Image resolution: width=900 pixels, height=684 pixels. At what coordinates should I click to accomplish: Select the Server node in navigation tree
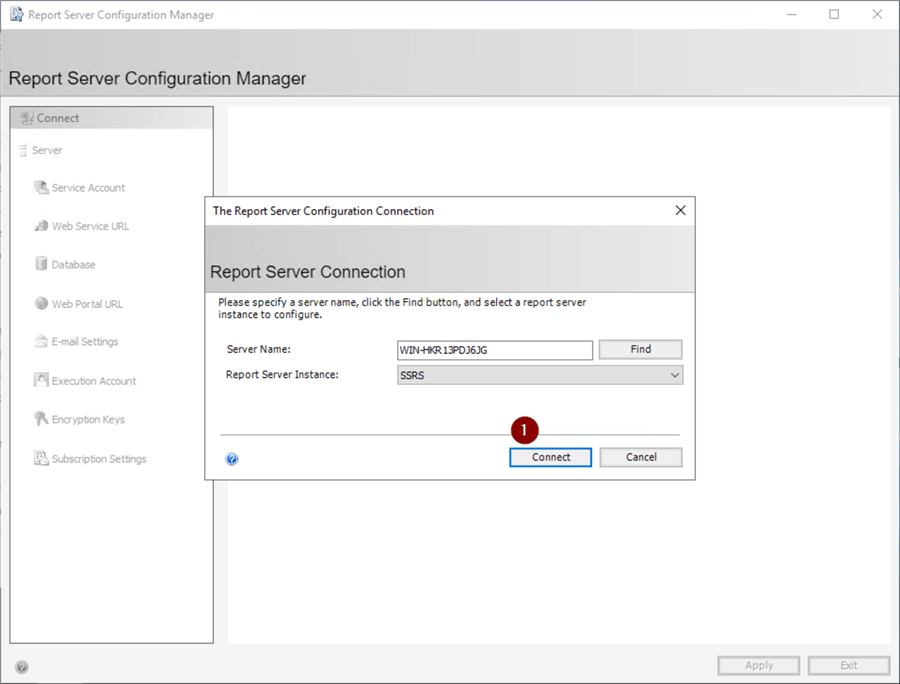(x=46, y=150)
